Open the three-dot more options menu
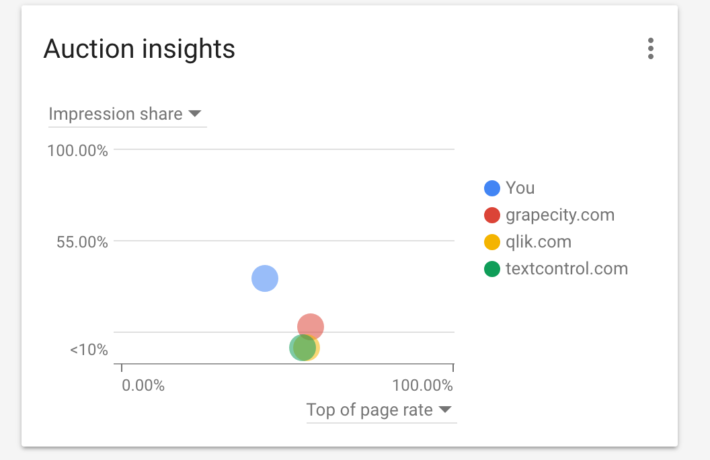This screenshot has width=710, height=460. 651,48
